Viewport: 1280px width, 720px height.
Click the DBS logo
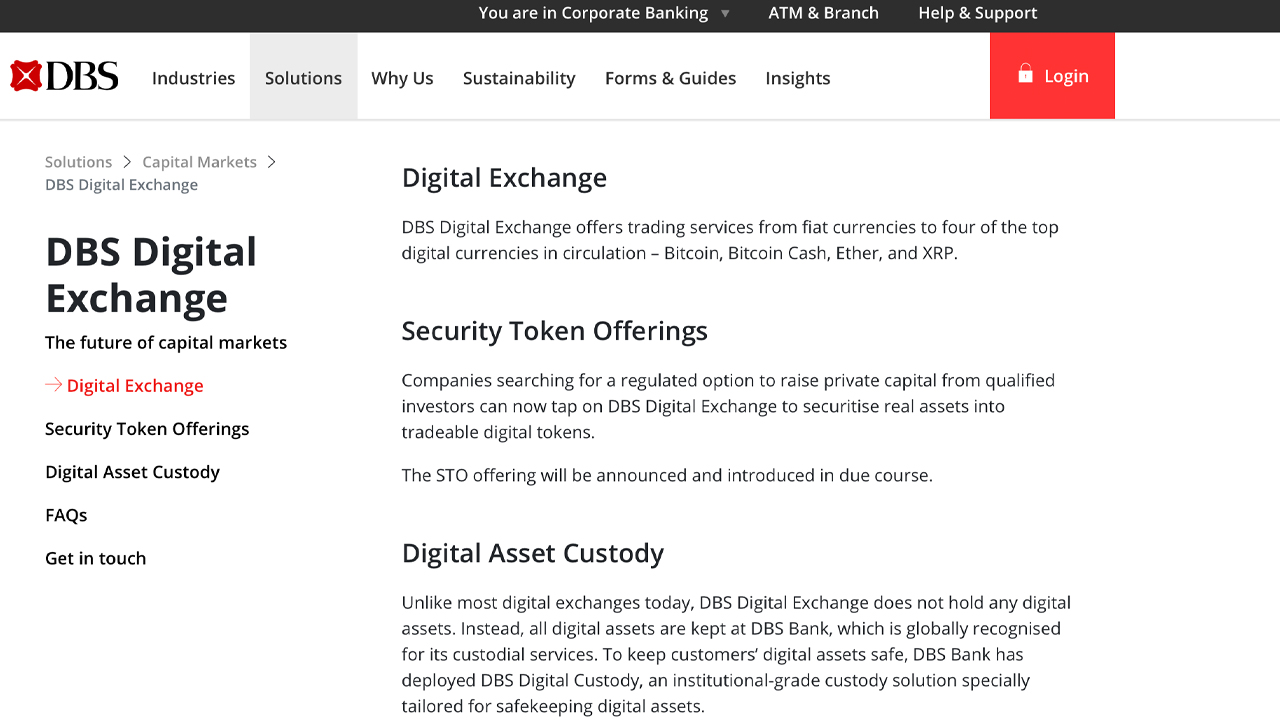click(x=63, y=75)
